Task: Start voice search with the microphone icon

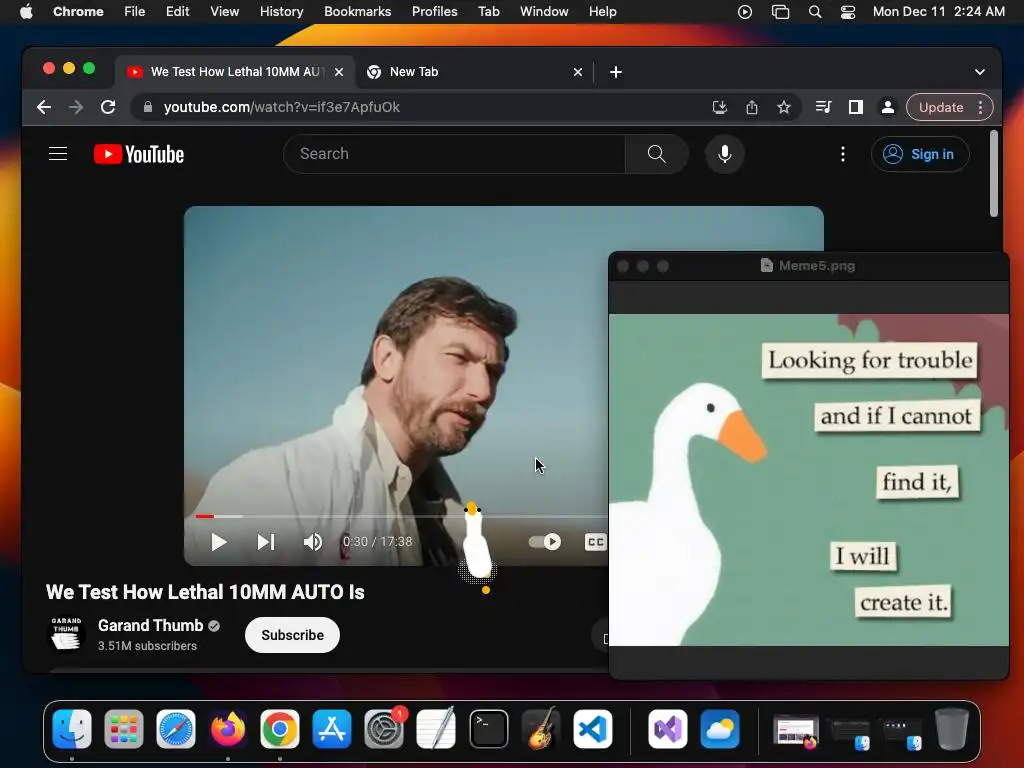Action: coord(724,154)
